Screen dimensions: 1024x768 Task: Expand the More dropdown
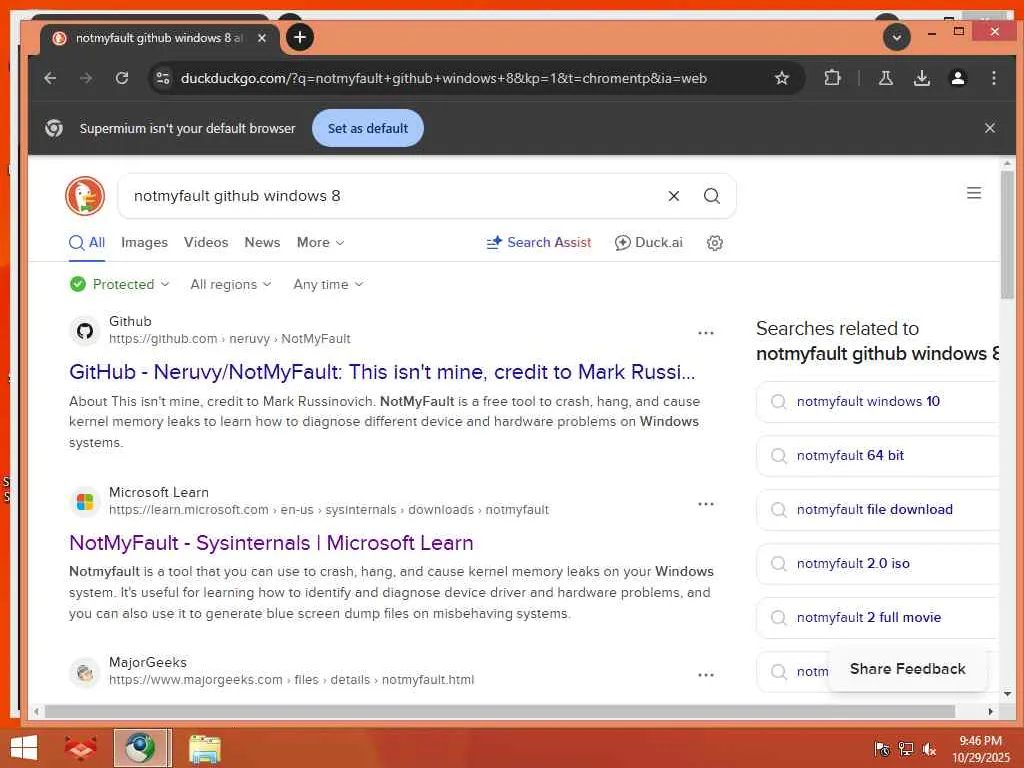coord(320,242)
